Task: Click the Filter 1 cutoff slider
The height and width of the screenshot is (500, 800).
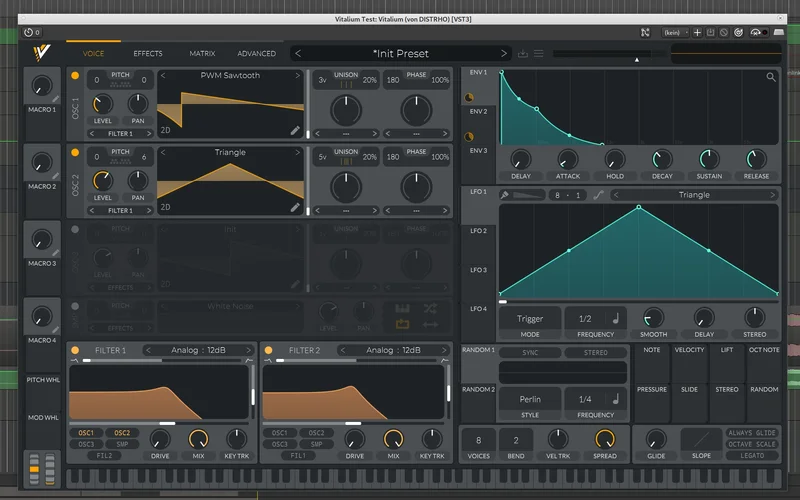Action: (166, 424)
